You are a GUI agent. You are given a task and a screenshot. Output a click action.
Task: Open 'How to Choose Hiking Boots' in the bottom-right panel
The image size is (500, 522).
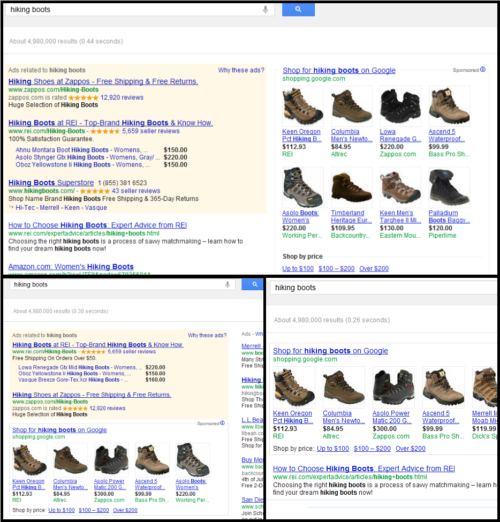(364, 469)
